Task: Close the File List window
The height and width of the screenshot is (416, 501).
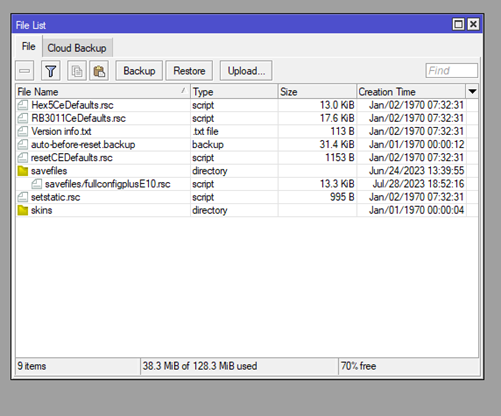Action: (x=473, y=24)
